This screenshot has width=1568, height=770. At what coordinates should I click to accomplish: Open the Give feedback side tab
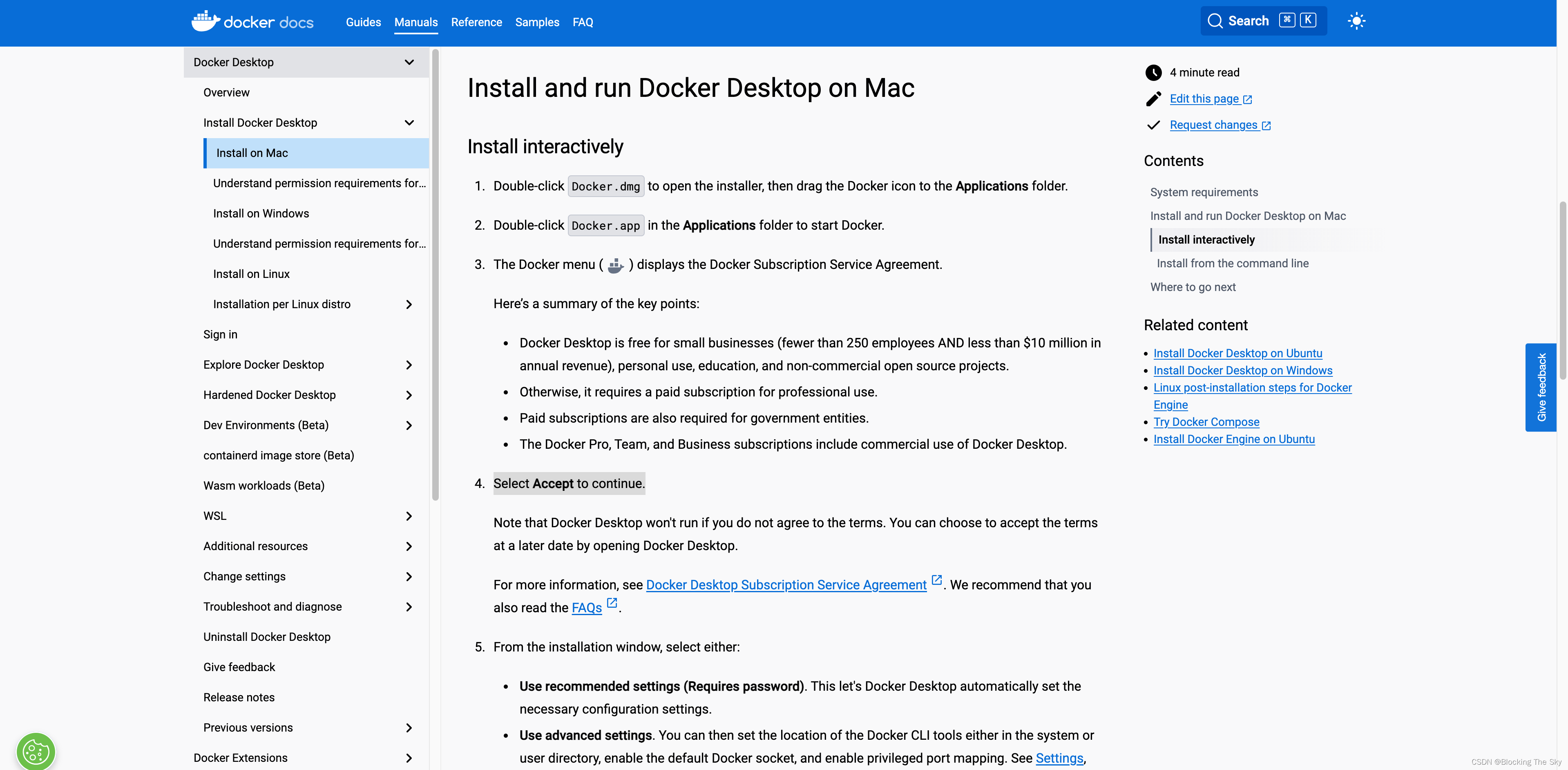(1541, 387)
